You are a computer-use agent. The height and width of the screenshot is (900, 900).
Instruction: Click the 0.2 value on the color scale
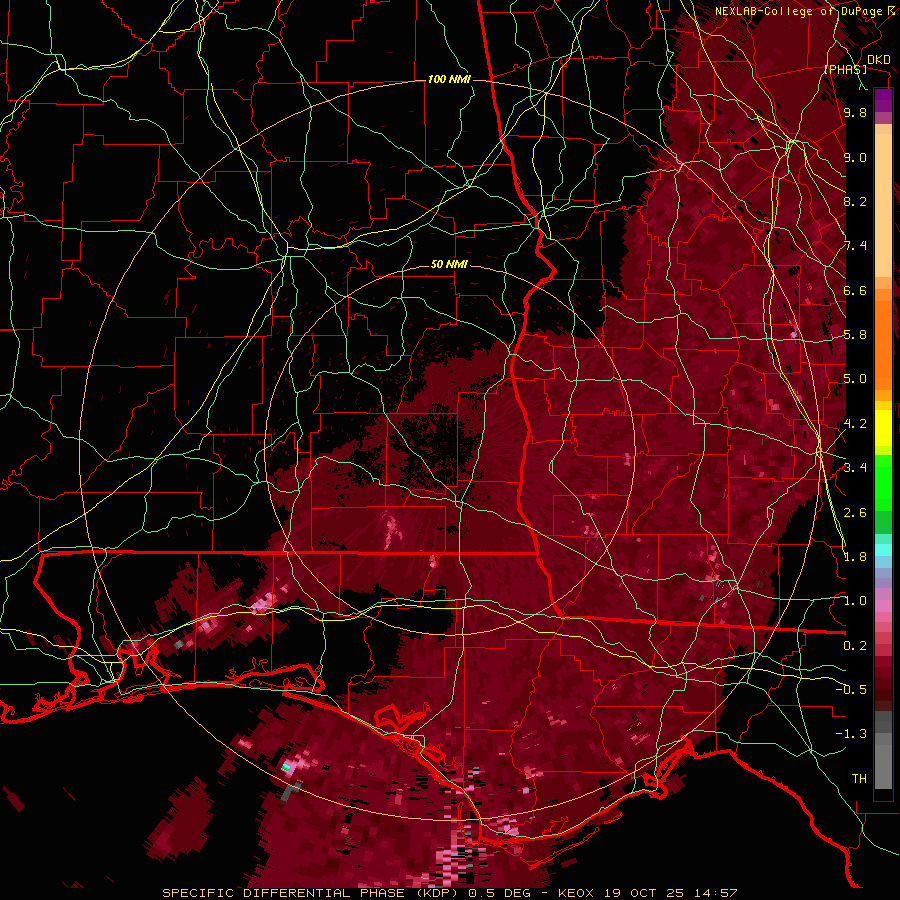[855, 646]
